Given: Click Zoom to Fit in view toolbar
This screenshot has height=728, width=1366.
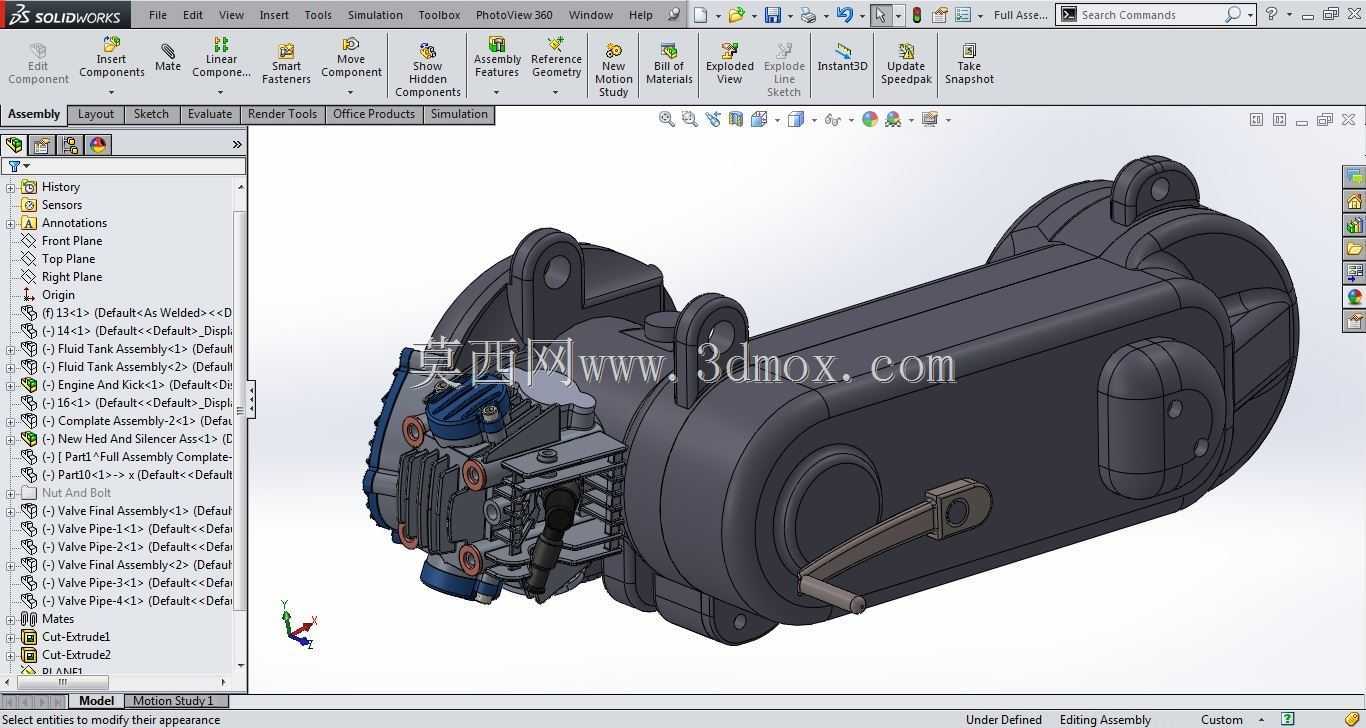Looking at the screenshot, I should point(666,119).
